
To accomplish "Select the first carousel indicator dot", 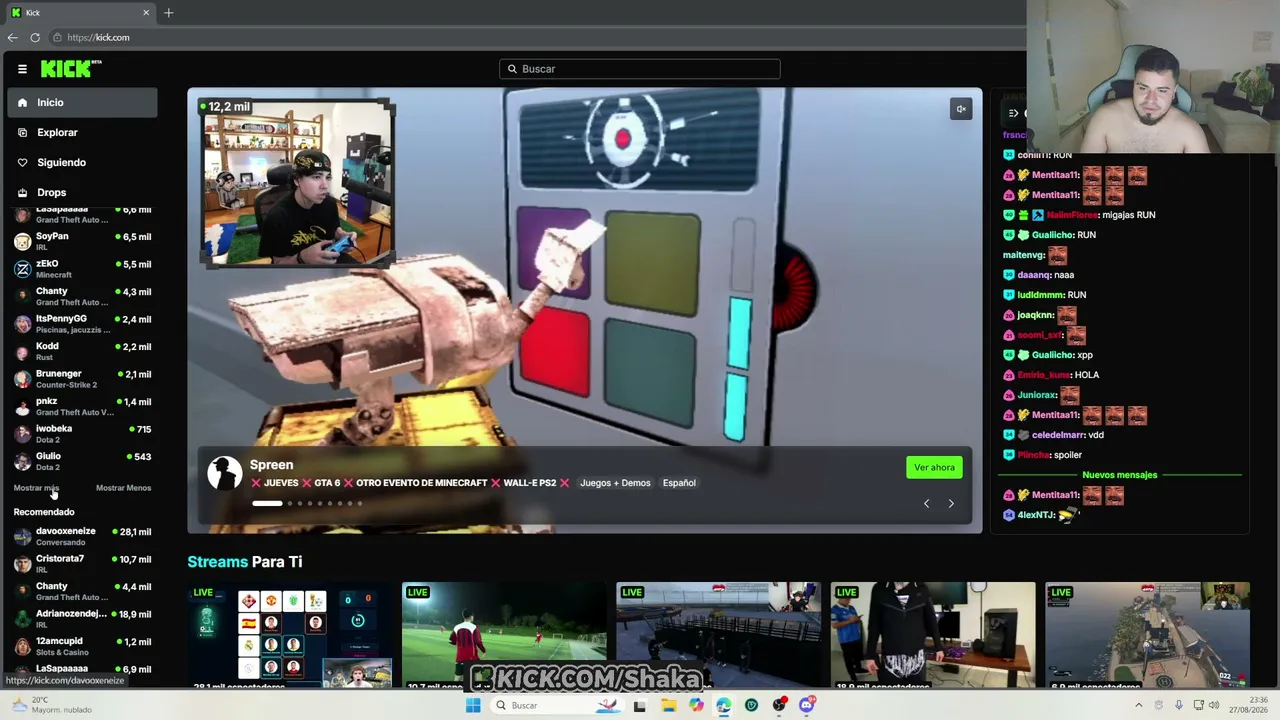I will click(x=267, y=503).
